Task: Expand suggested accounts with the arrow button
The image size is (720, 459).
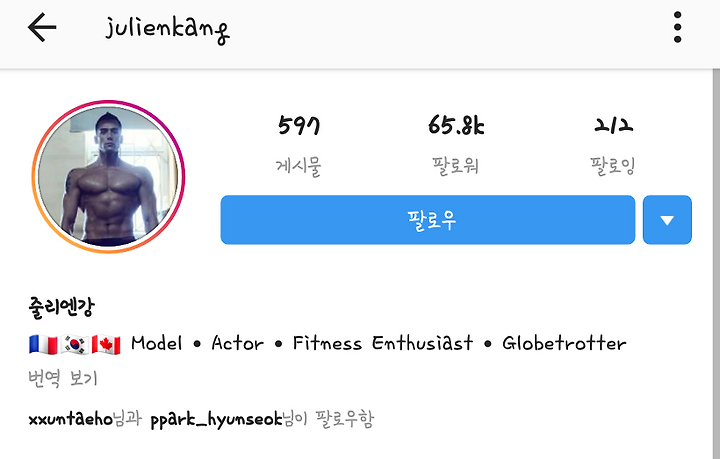Action: (667, 220)
